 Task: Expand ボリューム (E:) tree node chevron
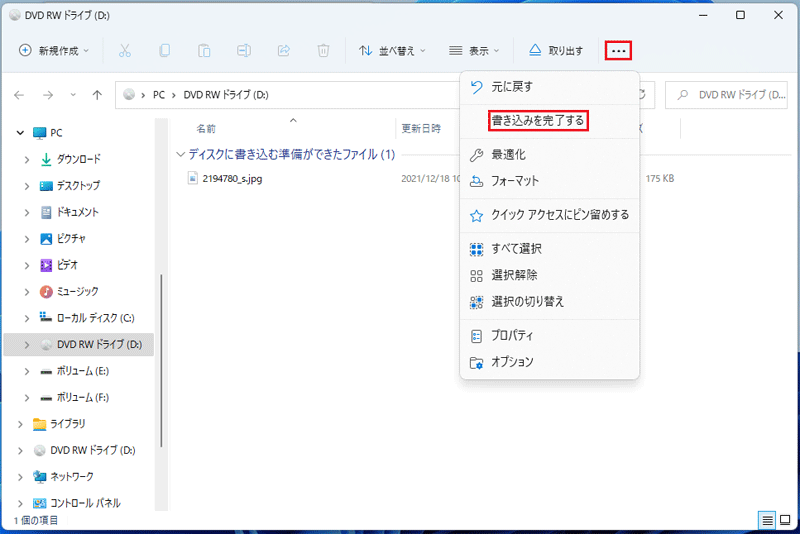[27, 371]
